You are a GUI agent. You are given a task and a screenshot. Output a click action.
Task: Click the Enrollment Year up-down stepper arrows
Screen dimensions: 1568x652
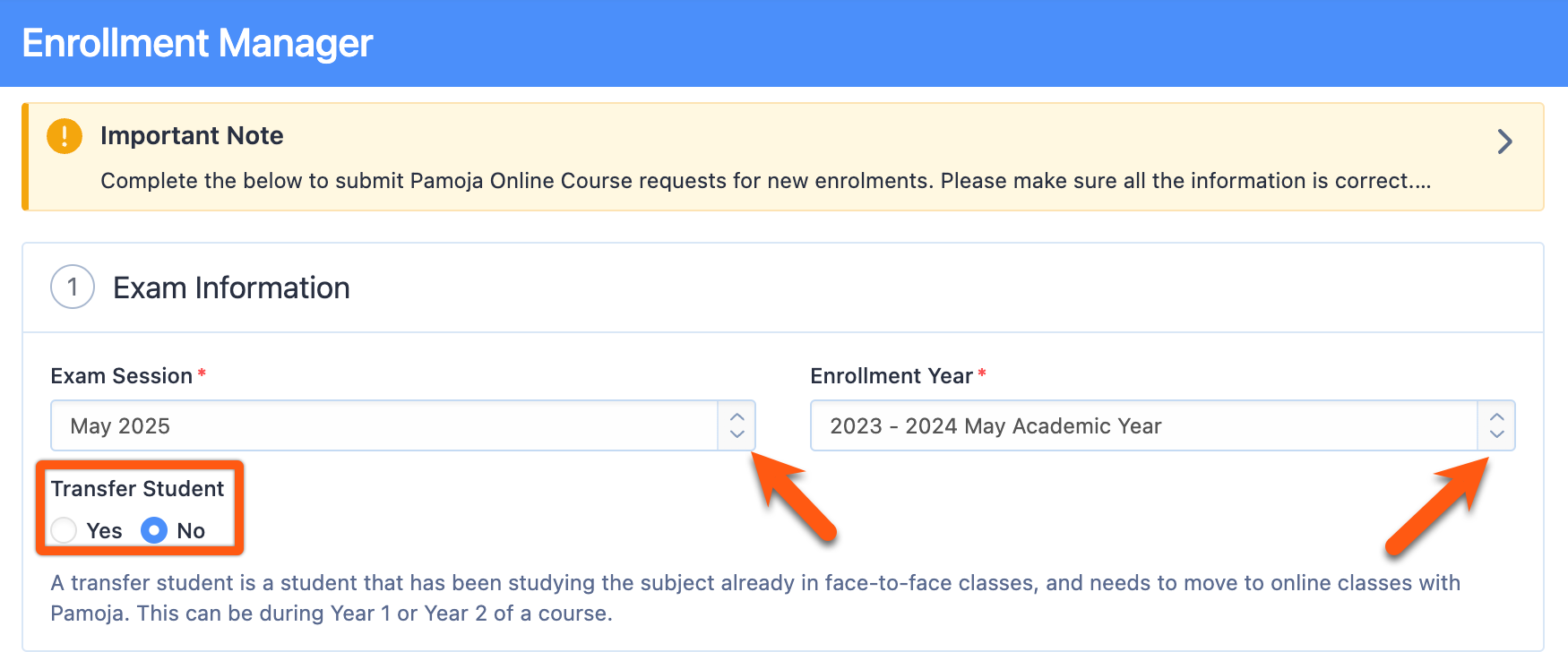tap(1496, 425)
